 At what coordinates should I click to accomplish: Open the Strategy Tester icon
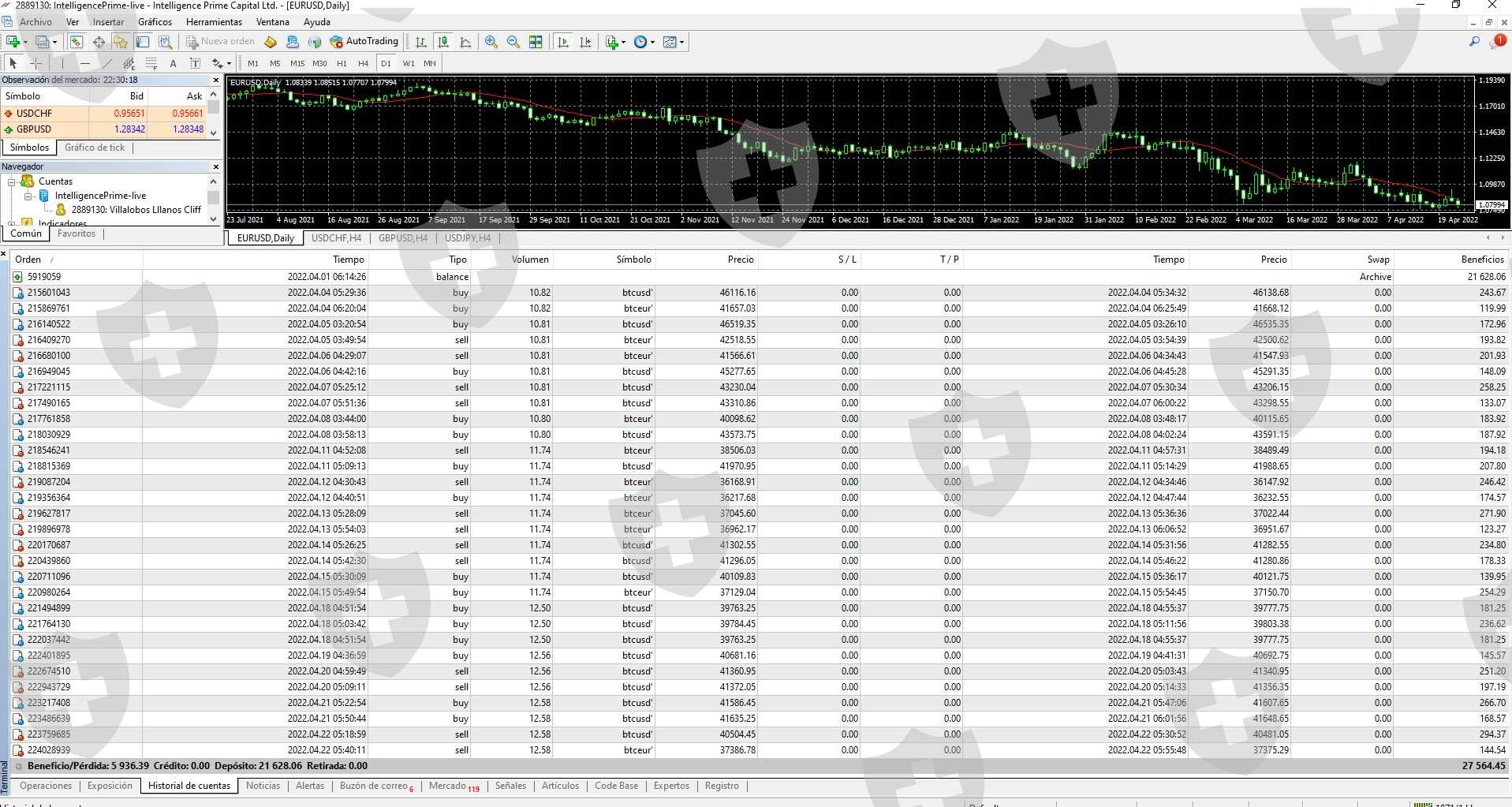pos(165,42)
